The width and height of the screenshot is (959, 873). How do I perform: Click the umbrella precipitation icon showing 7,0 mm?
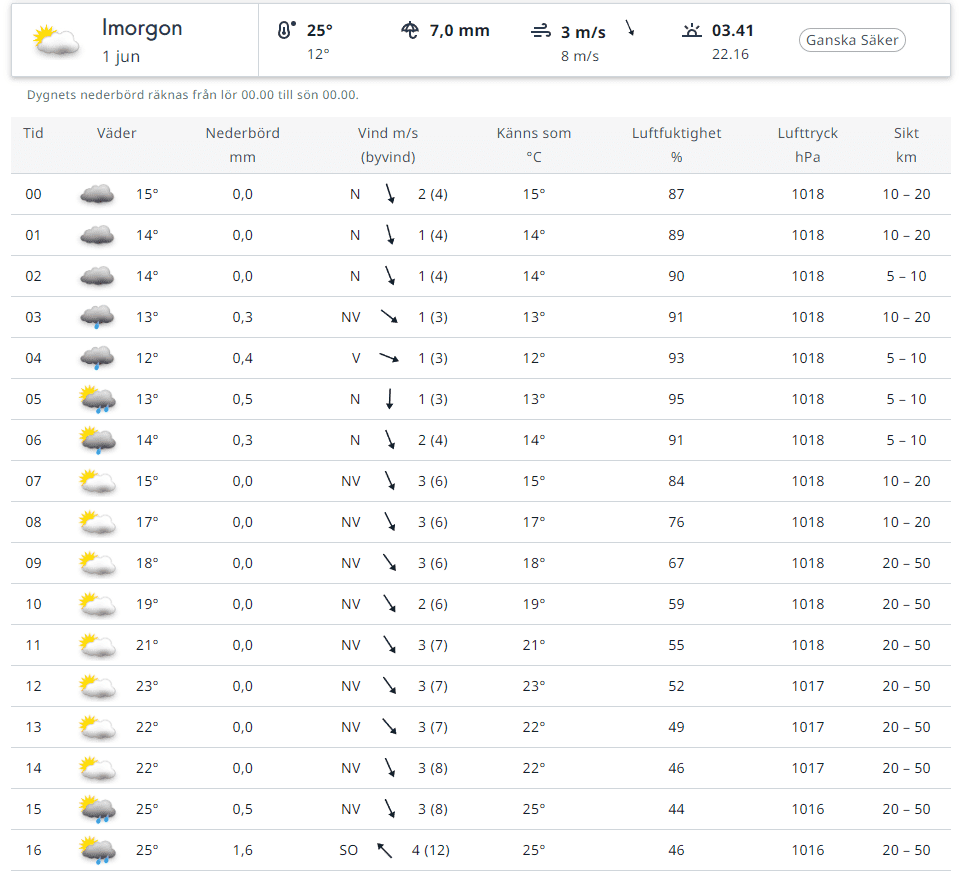[x=409, y=31]
